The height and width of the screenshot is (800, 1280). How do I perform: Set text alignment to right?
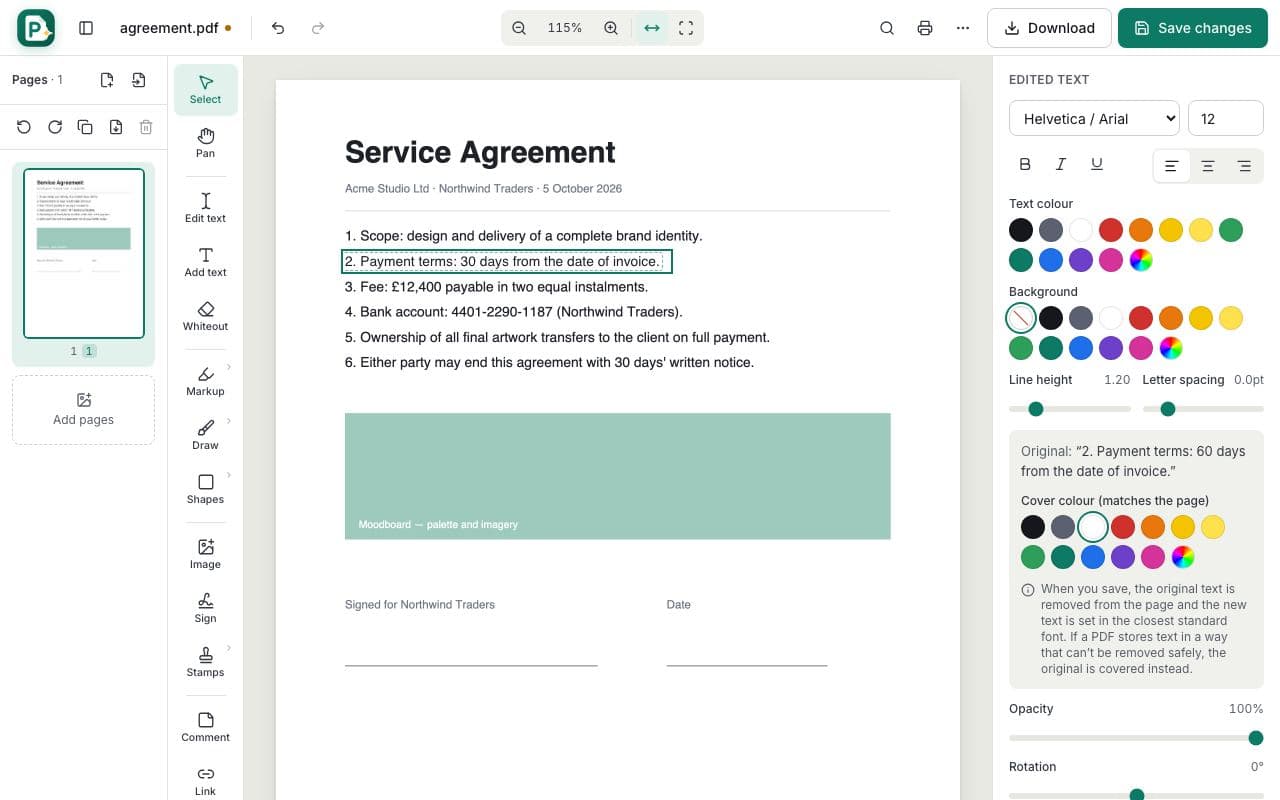(1244, 166)
